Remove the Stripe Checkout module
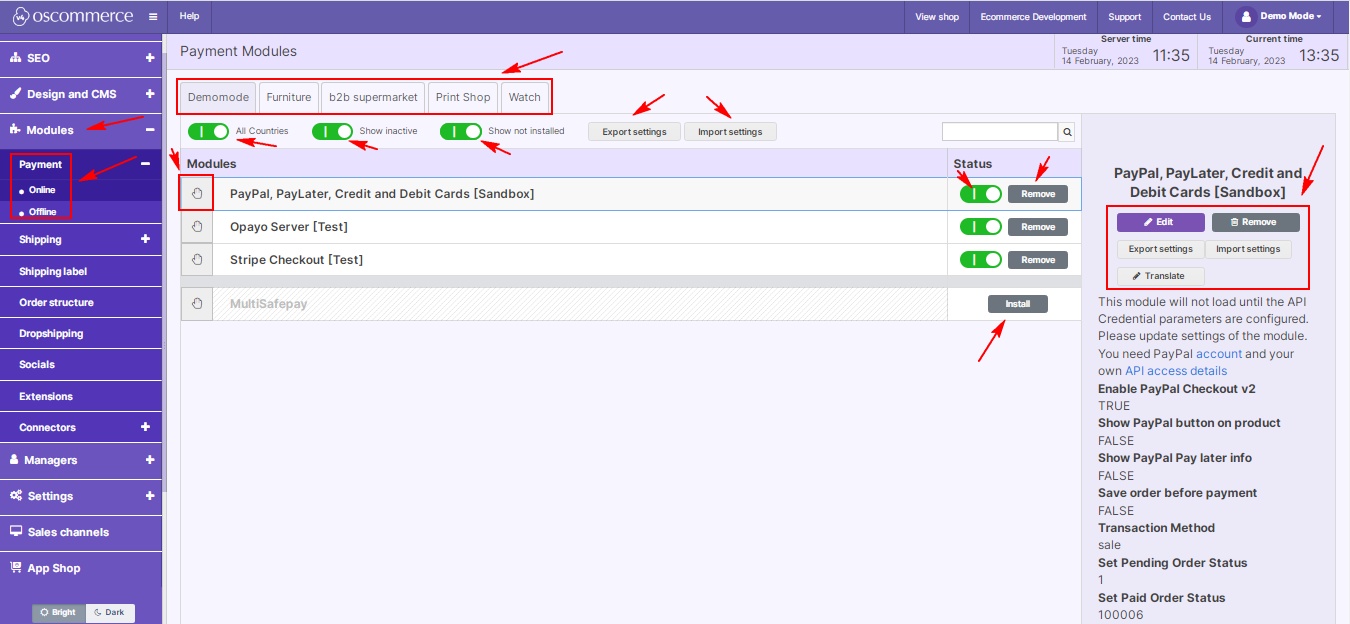The image size is (1350, 624). pyautogui.click(x=1038, y=260)
